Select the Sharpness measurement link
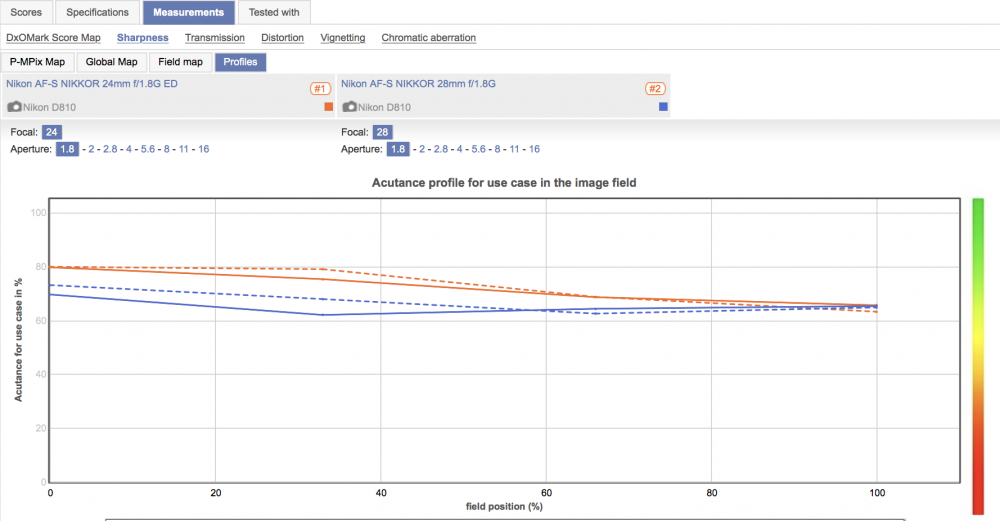This screenshot has height=521, width=1000. [143, 38]
